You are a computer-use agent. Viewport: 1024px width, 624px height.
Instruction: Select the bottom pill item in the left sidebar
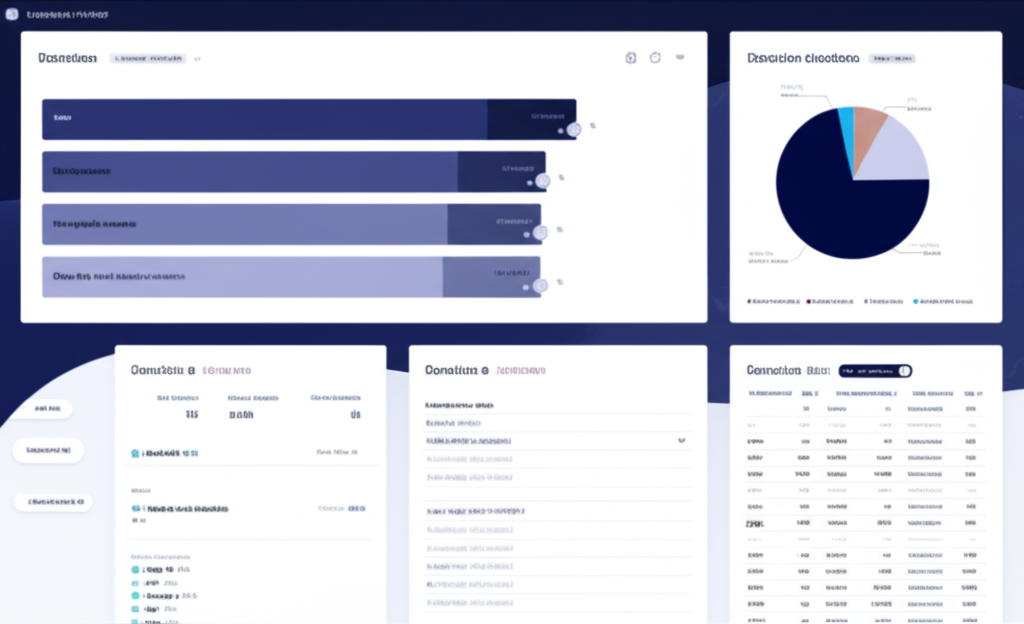click(x=53, y=501)
